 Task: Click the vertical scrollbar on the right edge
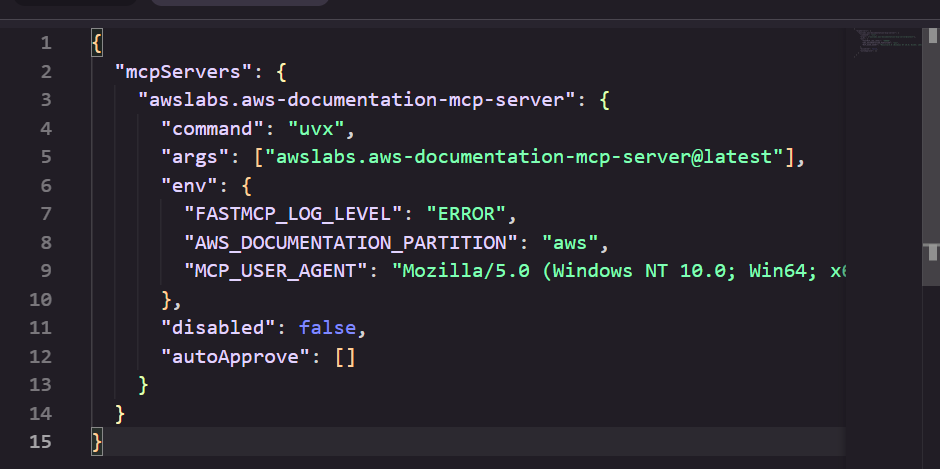933,250
